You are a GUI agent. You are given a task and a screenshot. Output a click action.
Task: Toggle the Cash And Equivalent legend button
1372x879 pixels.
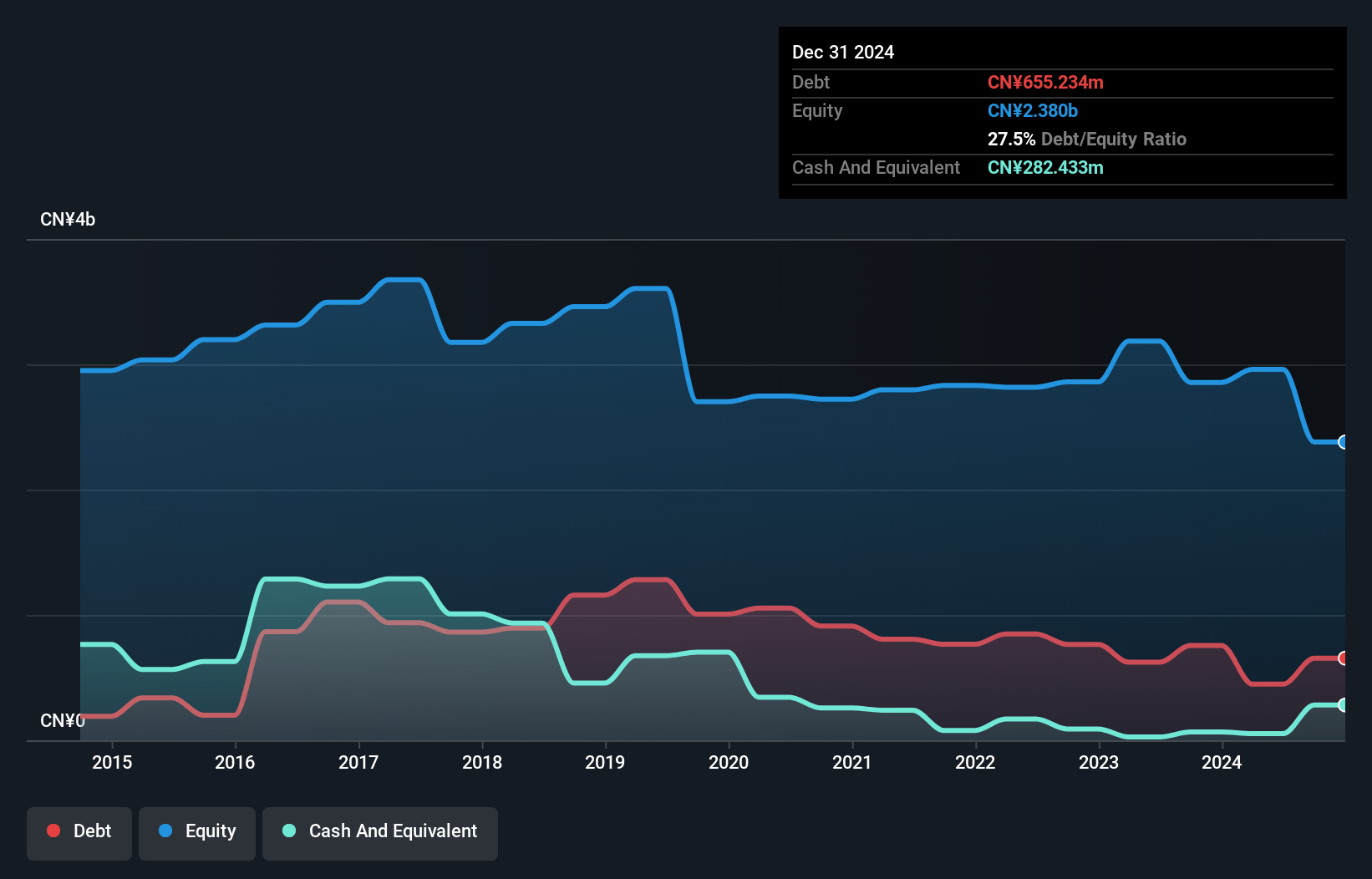pyautogui.click(x=380, y=833)
